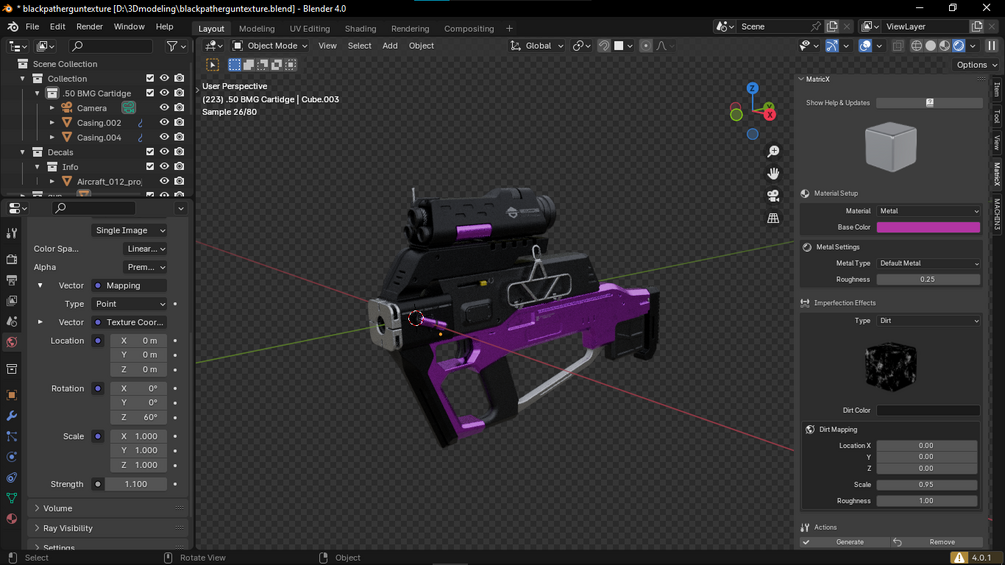
Task: Open the Global transform orientation dropdown
Action: (537, 45)
